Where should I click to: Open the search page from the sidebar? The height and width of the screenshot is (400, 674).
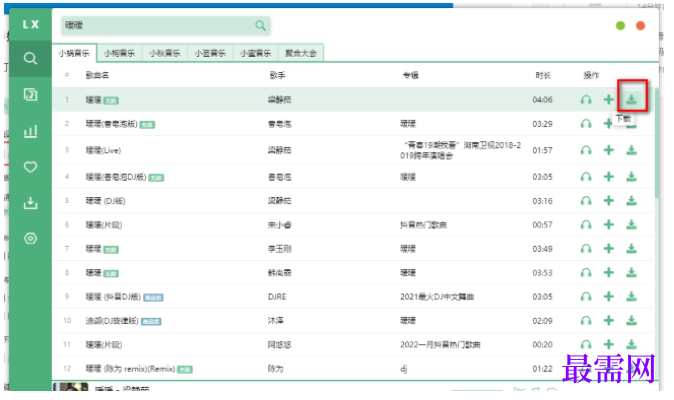(30, 58)
